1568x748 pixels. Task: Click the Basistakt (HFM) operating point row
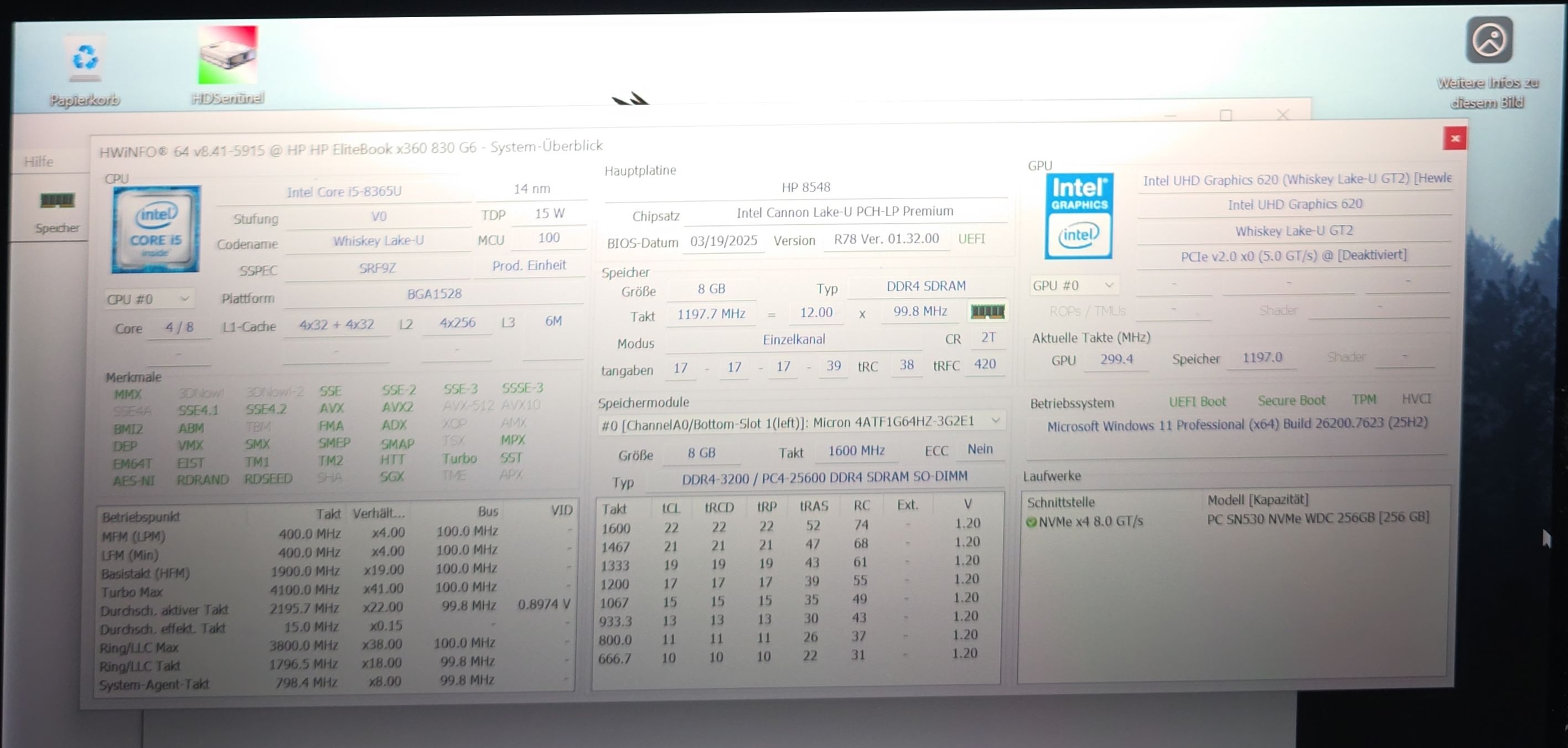pyautogui.click(x=336, y=571)
